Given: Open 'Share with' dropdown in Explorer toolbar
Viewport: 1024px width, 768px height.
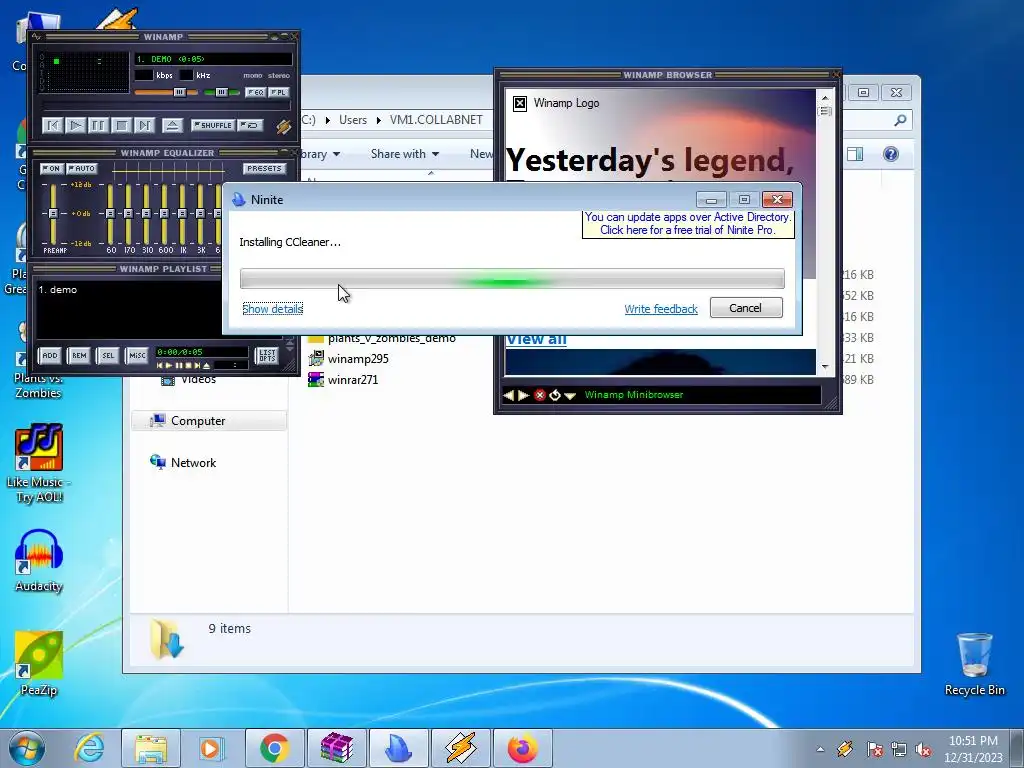Looking at the screenshot, I should [404, 154].
